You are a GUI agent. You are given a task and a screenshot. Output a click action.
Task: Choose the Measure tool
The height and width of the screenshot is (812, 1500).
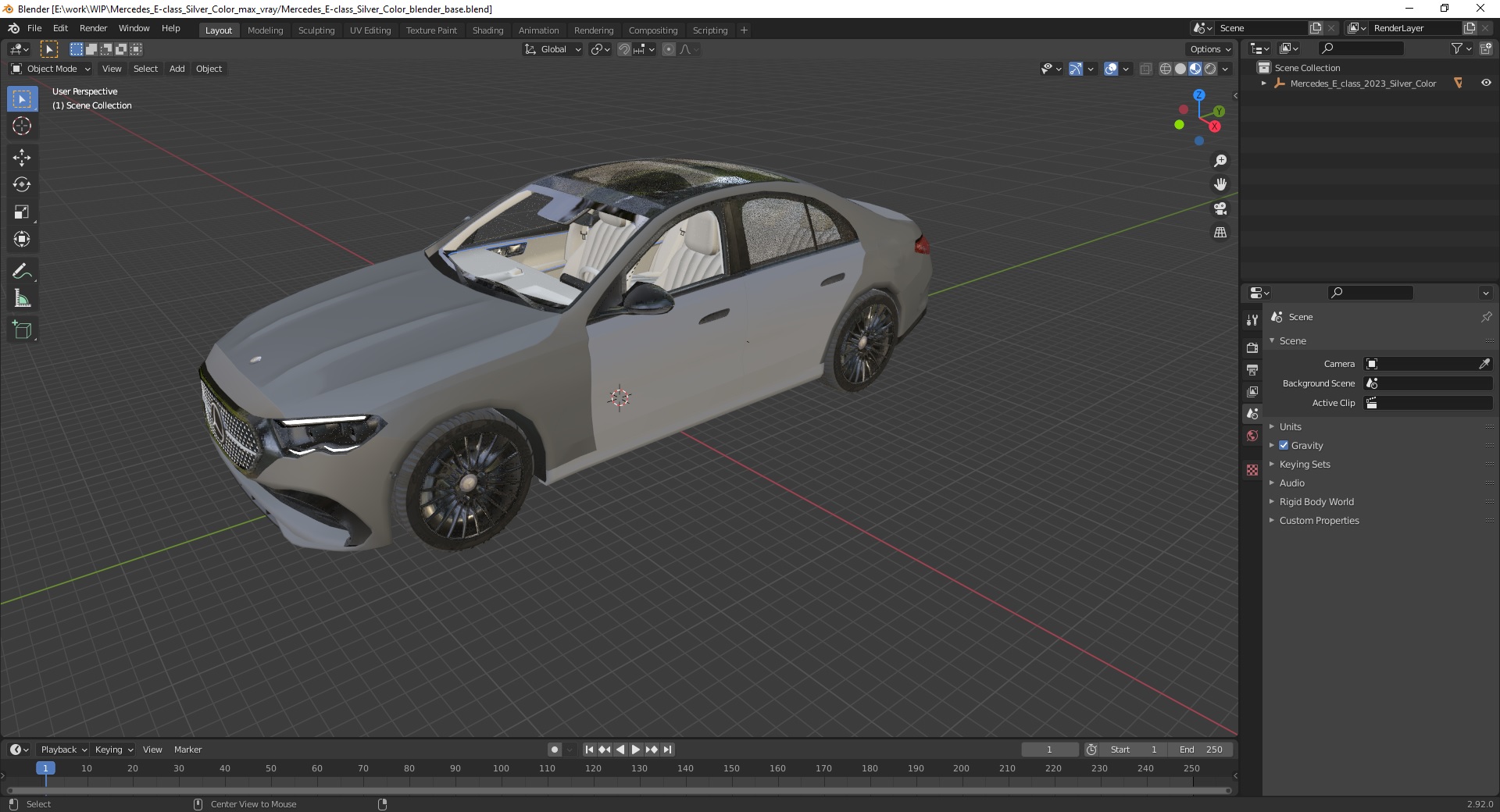pos(22,299)
